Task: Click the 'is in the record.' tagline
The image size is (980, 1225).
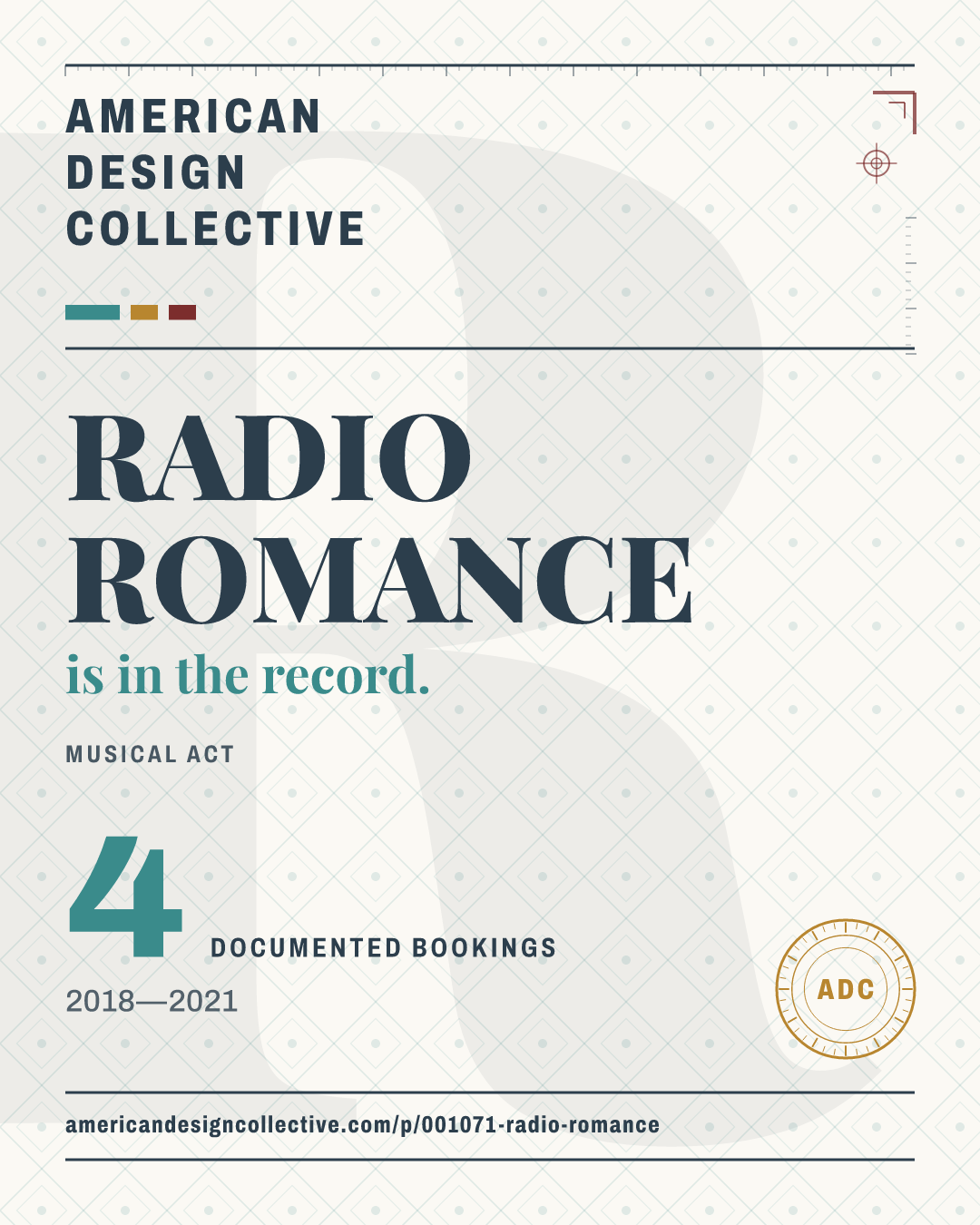Action: click(x=248, y=675)
